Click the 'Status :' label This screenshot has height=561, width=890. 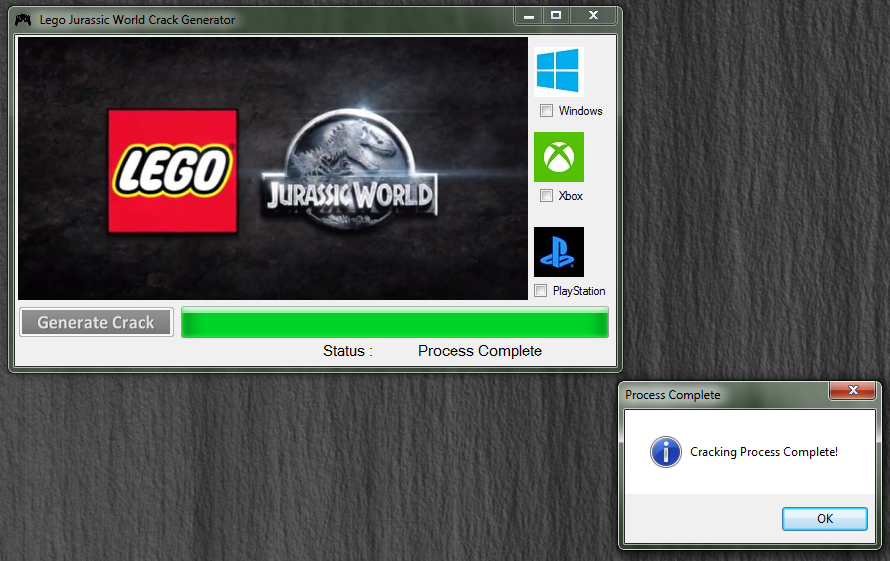pos(348,351)
